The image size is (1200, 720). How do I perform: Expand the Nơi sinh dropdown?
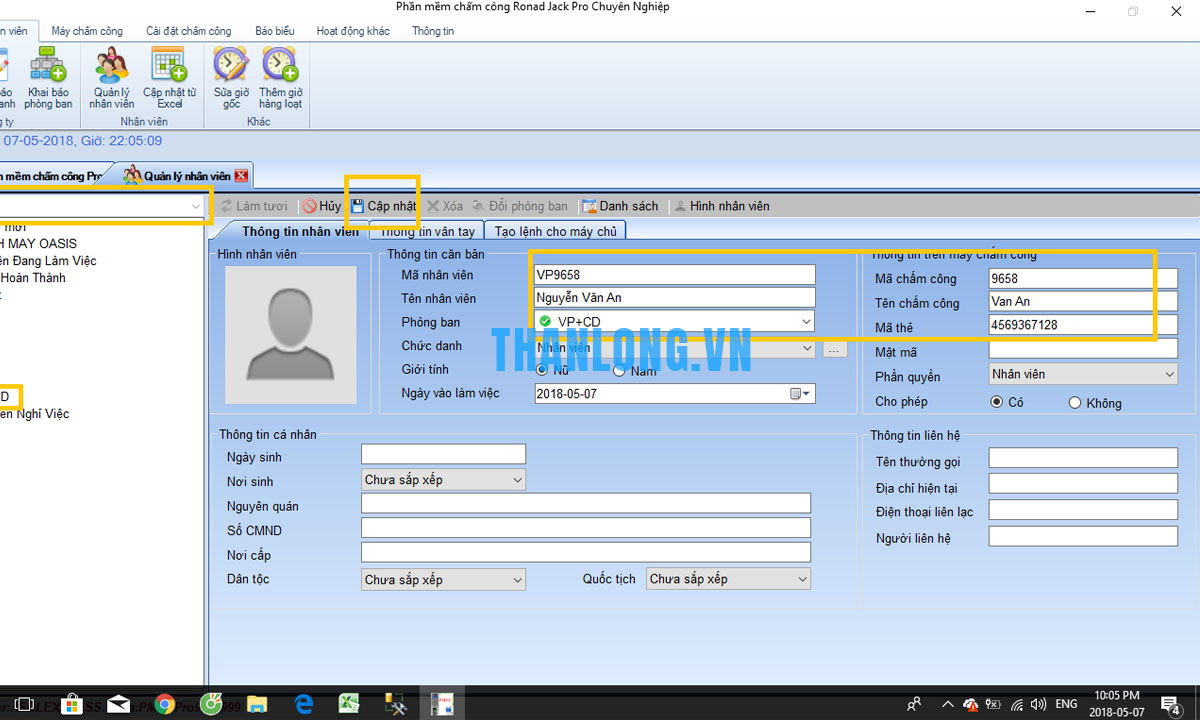(x=517, y=480)
